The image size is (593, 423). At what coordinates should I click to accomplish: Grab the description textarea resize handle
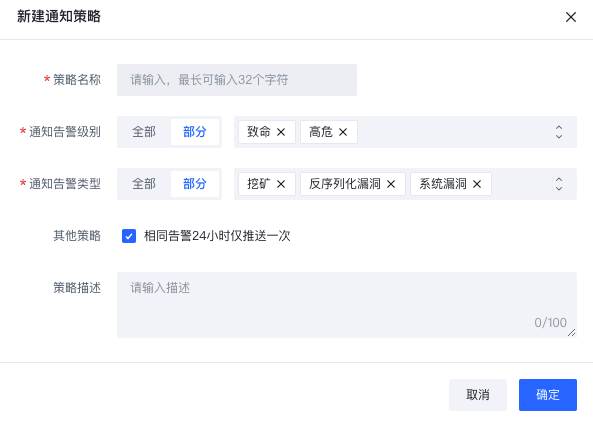[x=572, y=333]
